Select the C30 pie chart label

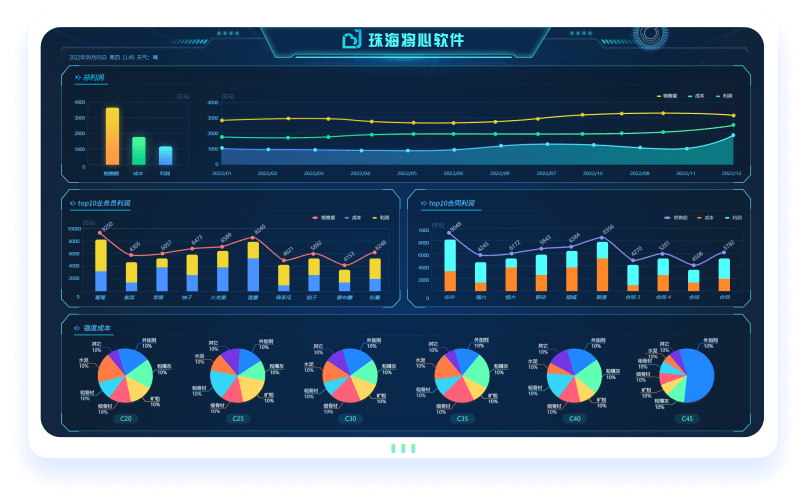click(x=351, y=419)
